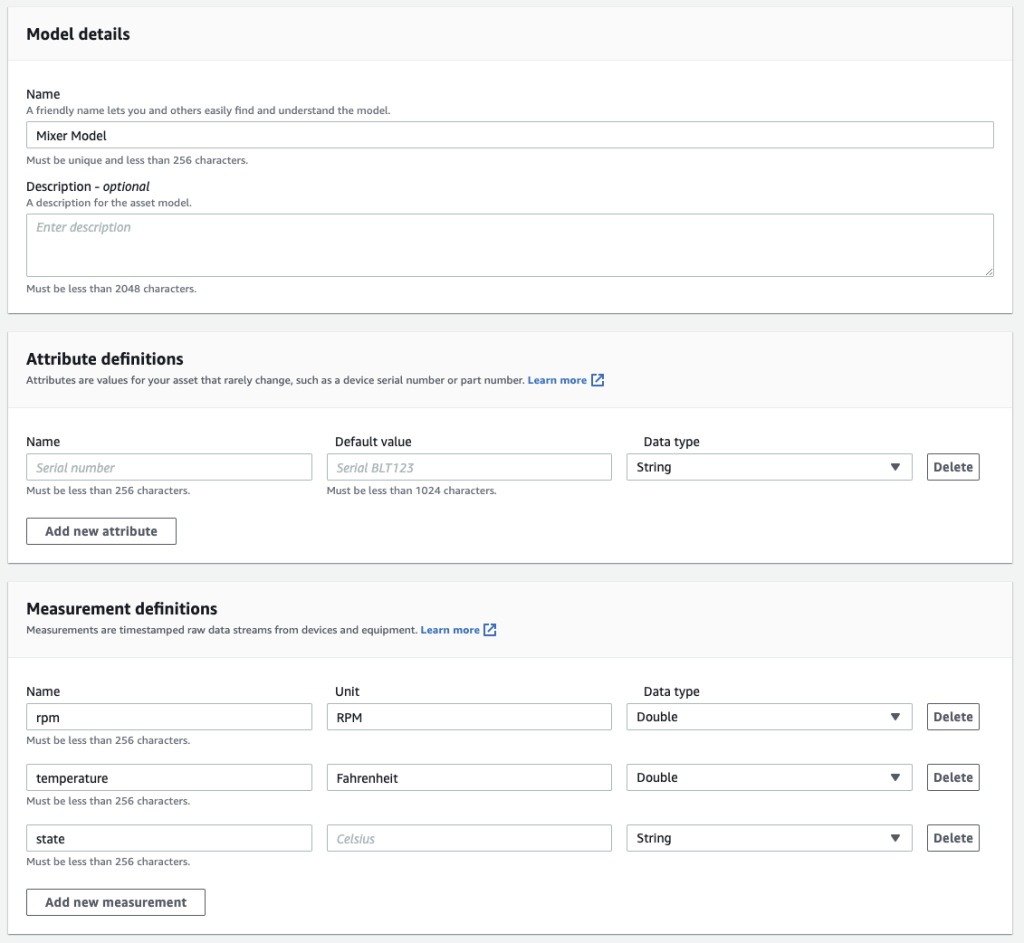Delete the attribute definition row

[x=952, y=467]
